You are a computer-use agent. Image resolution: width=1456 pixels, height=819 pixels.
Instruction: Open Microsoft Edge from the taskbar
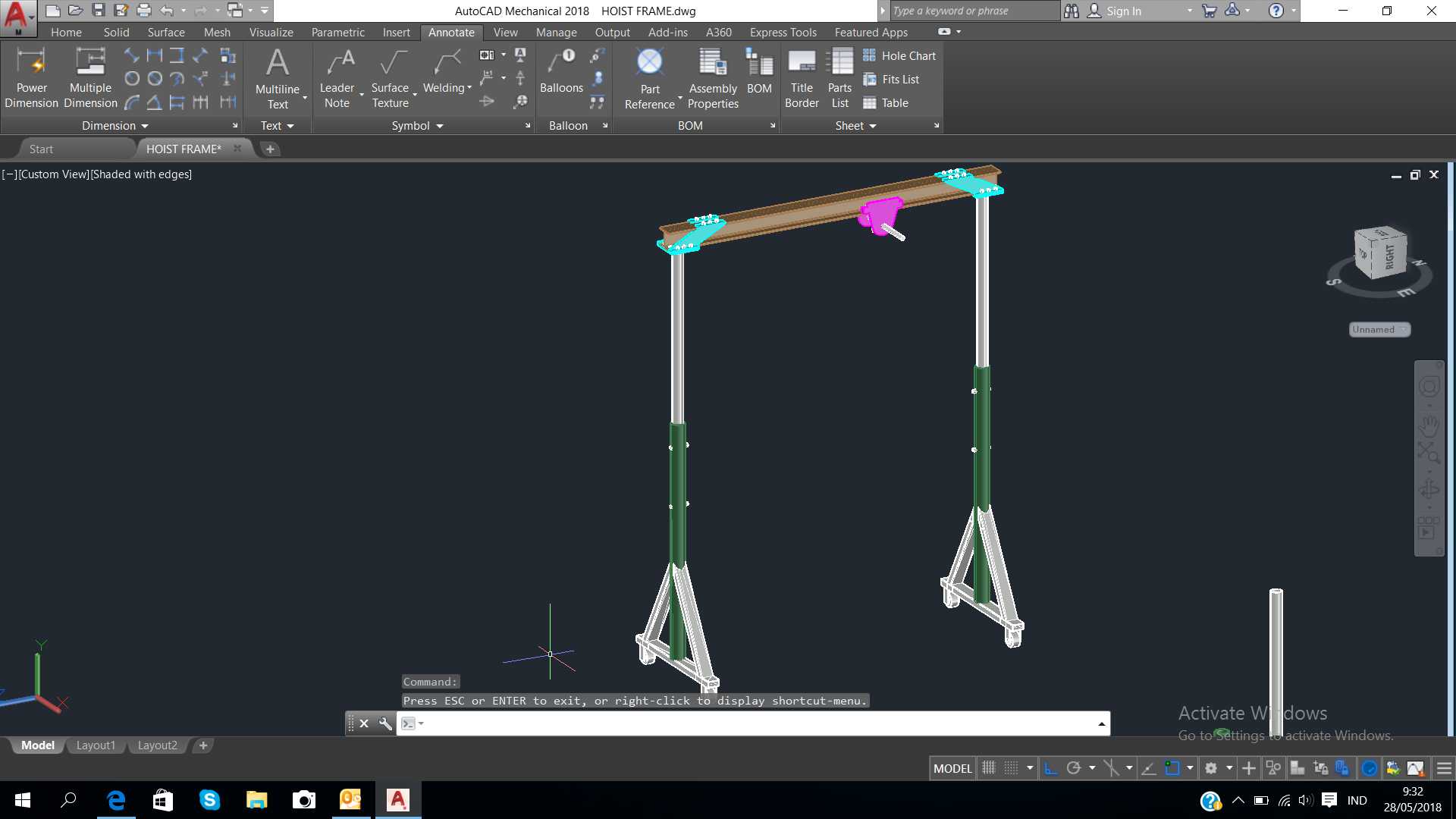click(x=116, y=800)
